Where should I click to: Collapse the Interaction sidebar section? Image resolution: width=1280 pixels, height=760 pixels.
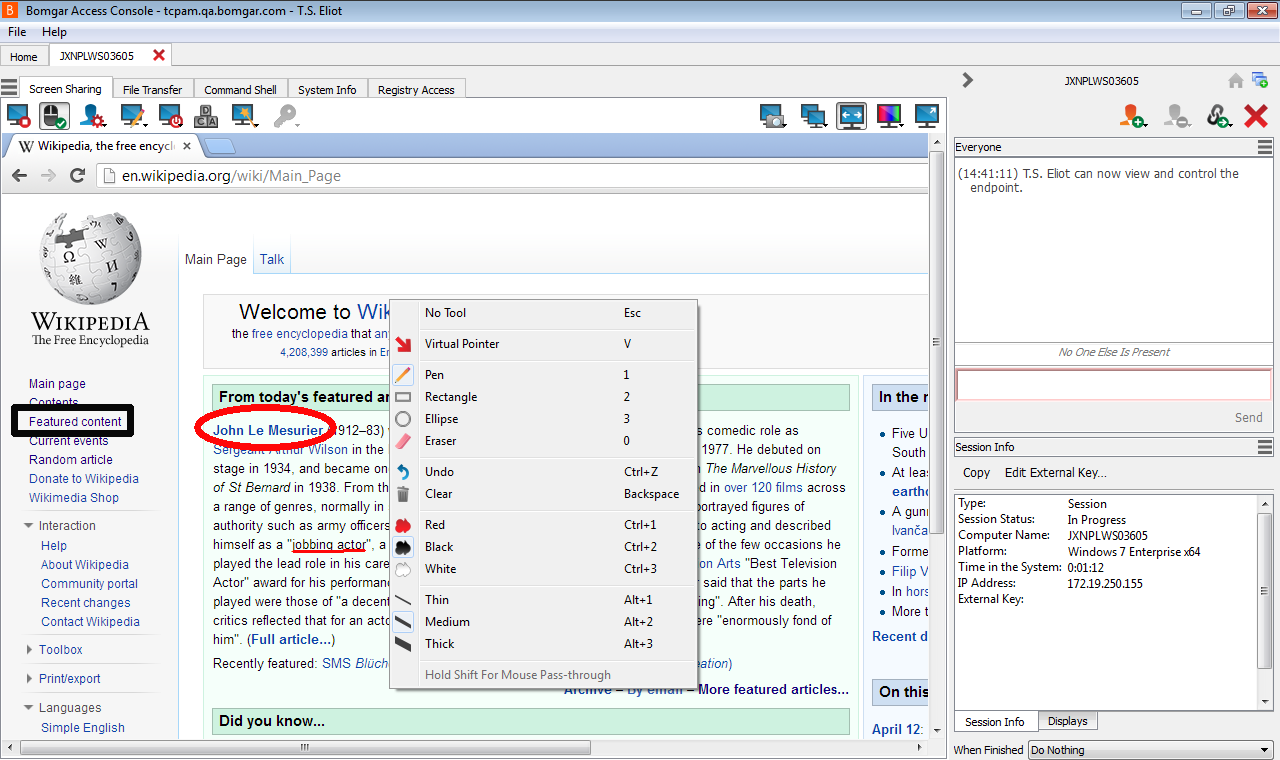[67, 526]
